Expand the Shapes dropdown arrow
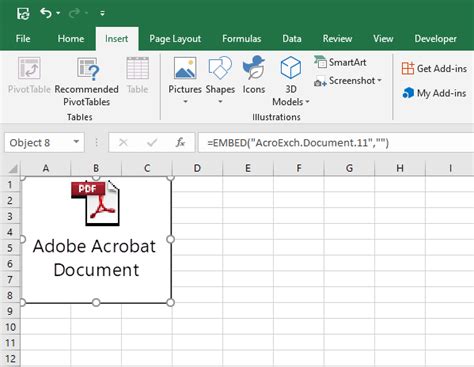474x367 pixels. coord(220,101)
